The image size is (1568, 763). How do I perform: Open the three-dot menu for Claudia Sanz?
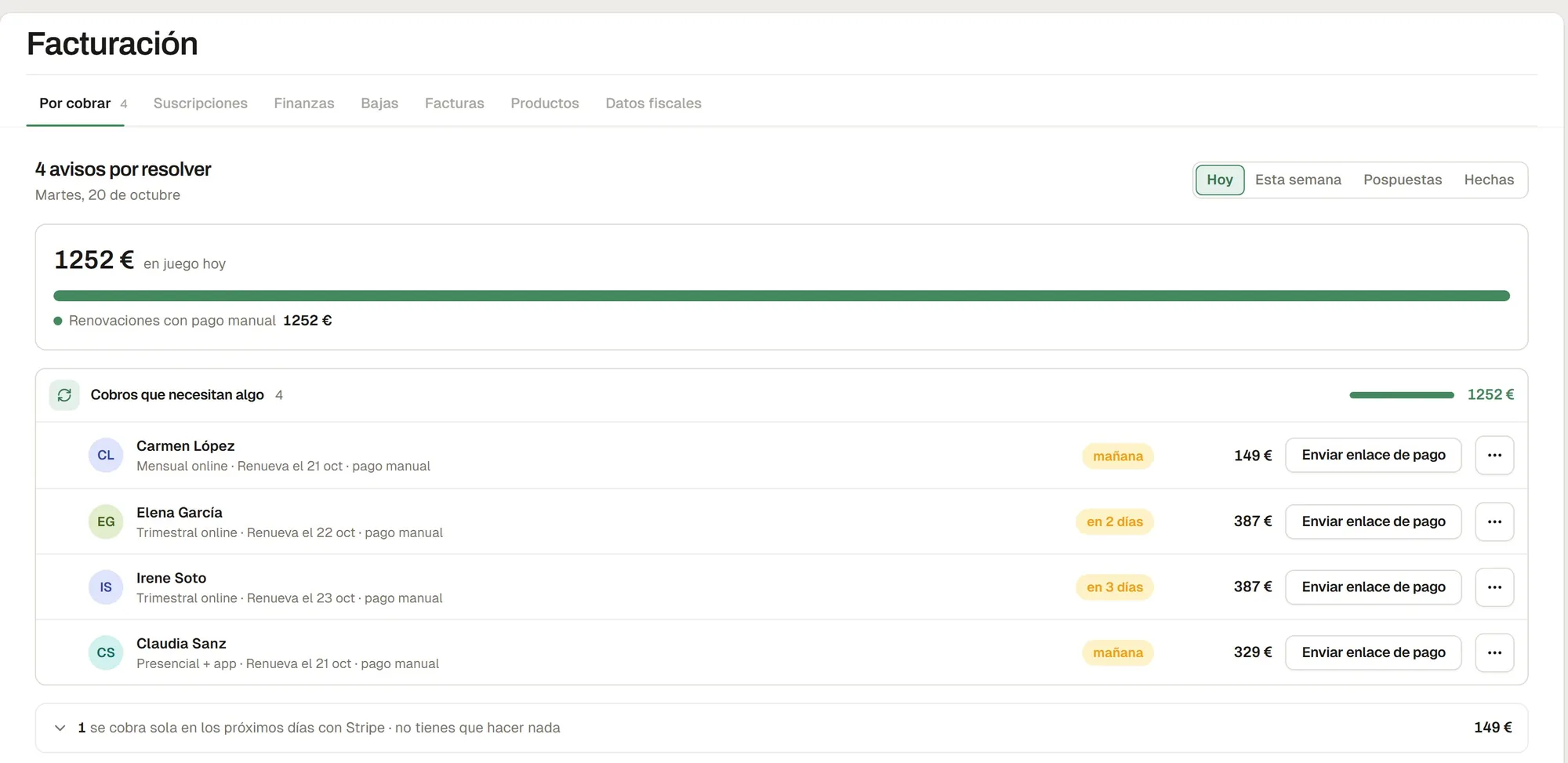click(1494, 652)
